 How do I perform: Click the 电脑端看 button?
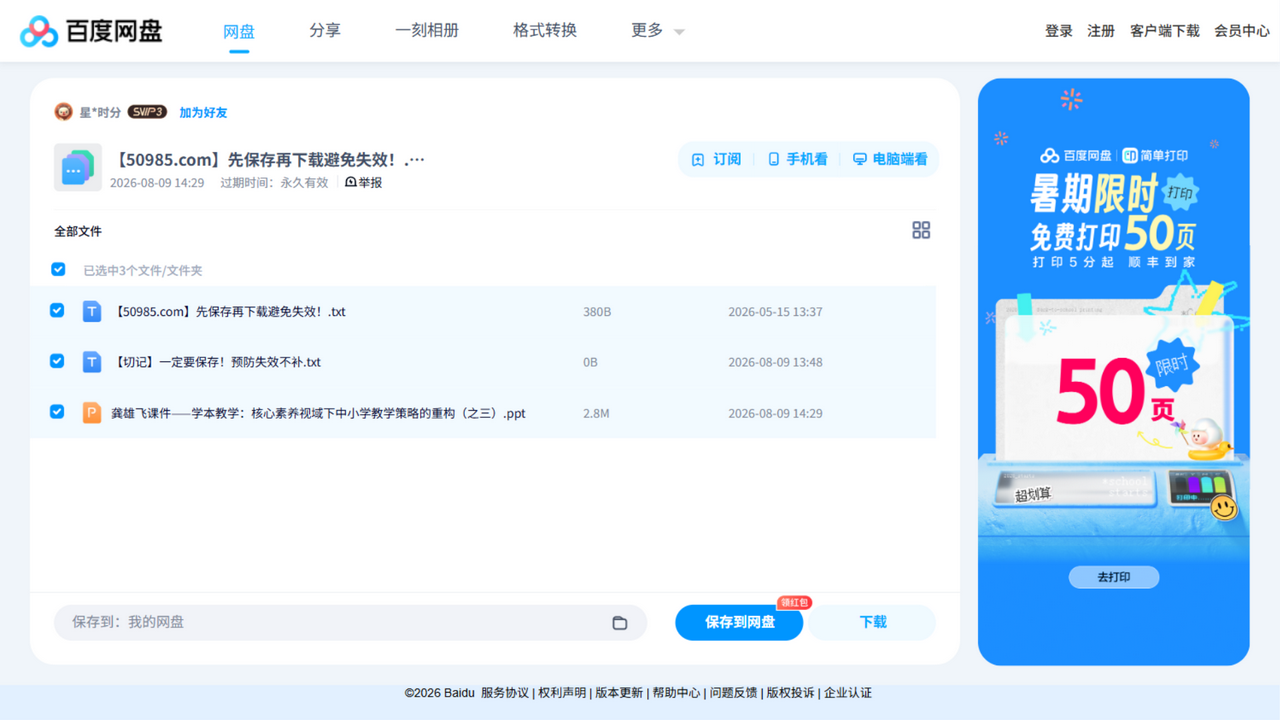pos(889,159)
